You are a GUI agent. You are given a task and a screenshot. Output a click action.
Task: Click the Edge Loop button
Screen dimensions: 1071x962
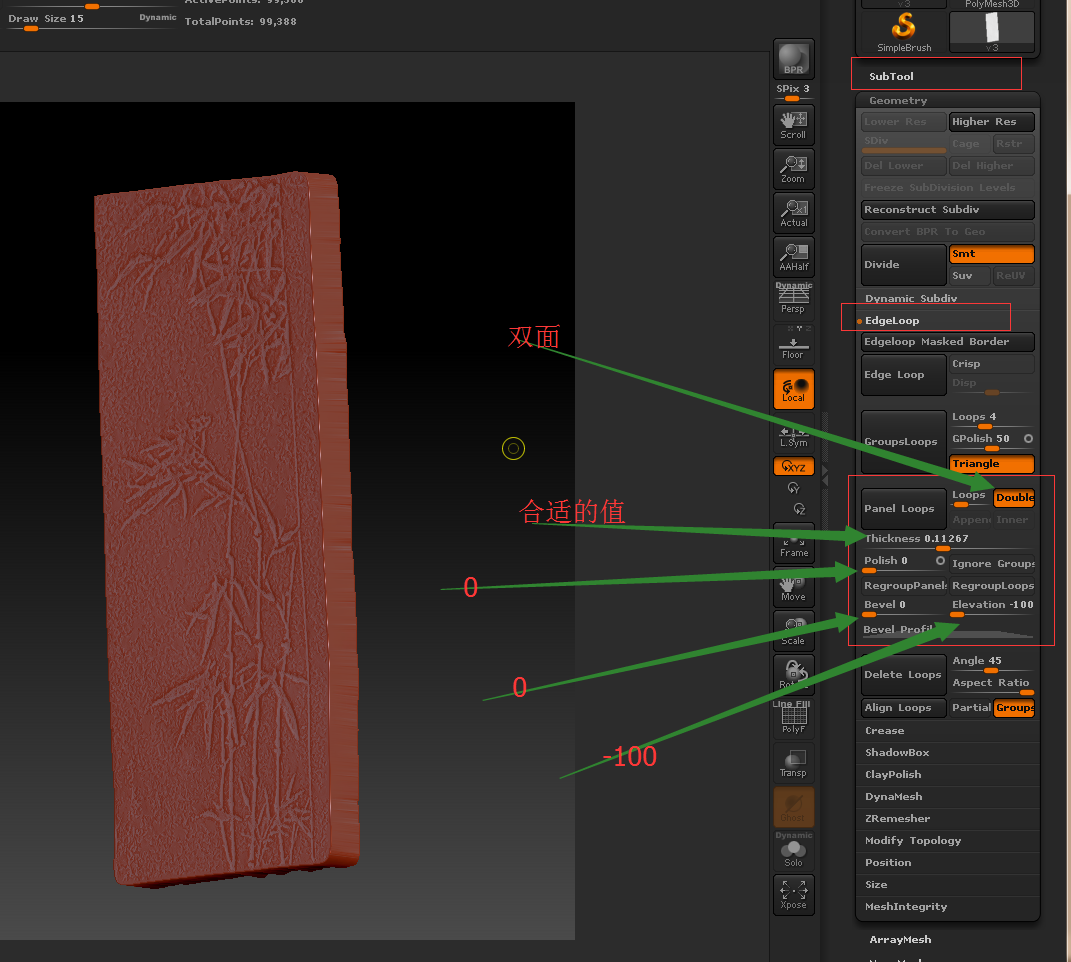tap(904, 374)
